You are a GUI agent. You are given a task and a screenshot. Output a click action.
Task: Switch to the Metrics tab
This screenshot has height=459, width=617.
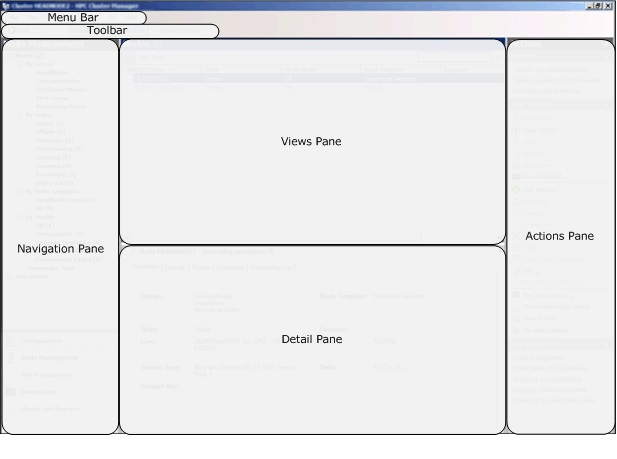(x=201, y=267)
